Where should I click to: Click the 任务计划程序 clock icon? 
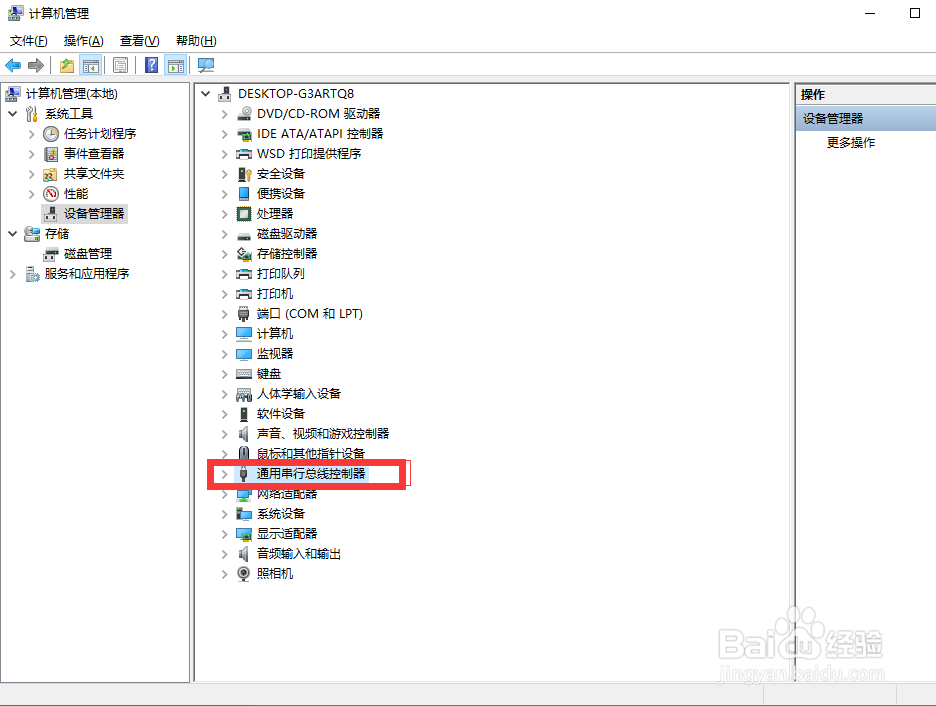pyautogui.click(x=51, y=134)
